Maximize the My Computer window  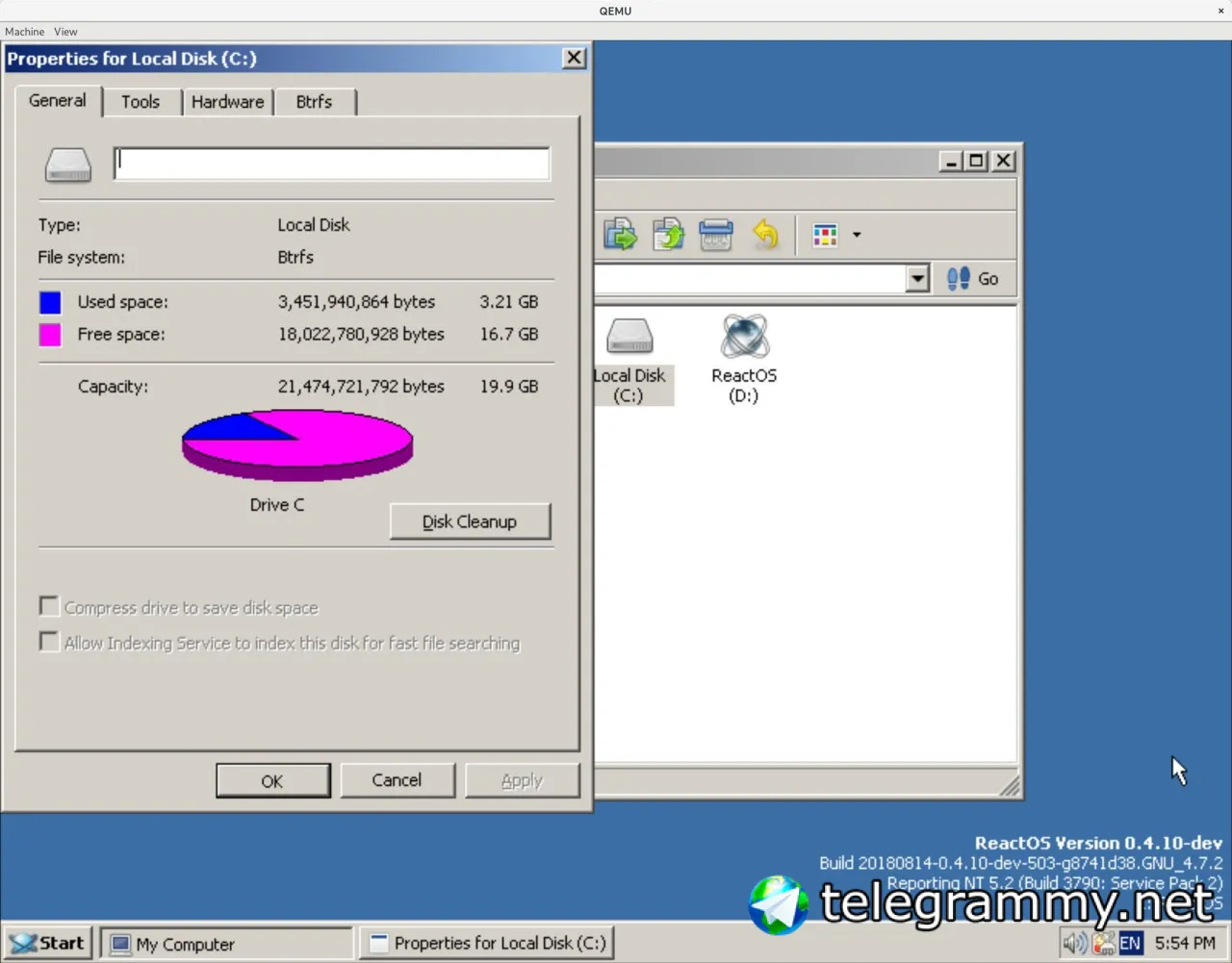pos(976,161)
